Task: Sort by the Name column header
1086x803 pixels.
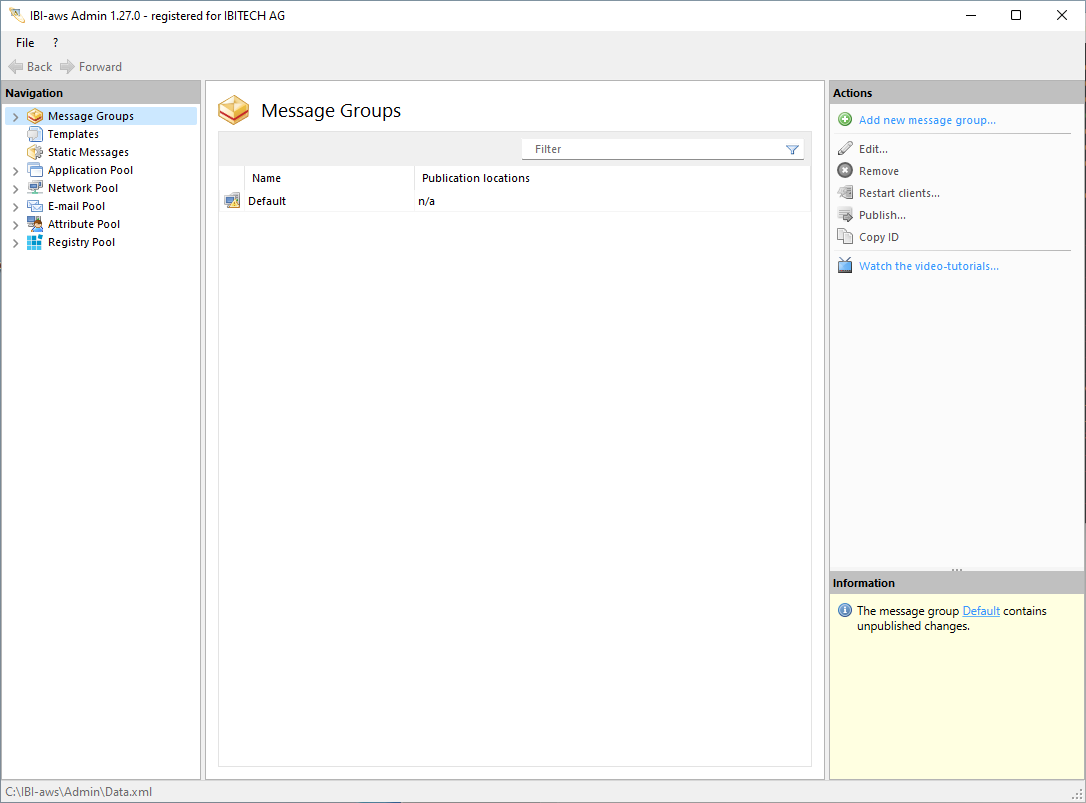Action: pyautogui.click(x=266, y=178)
